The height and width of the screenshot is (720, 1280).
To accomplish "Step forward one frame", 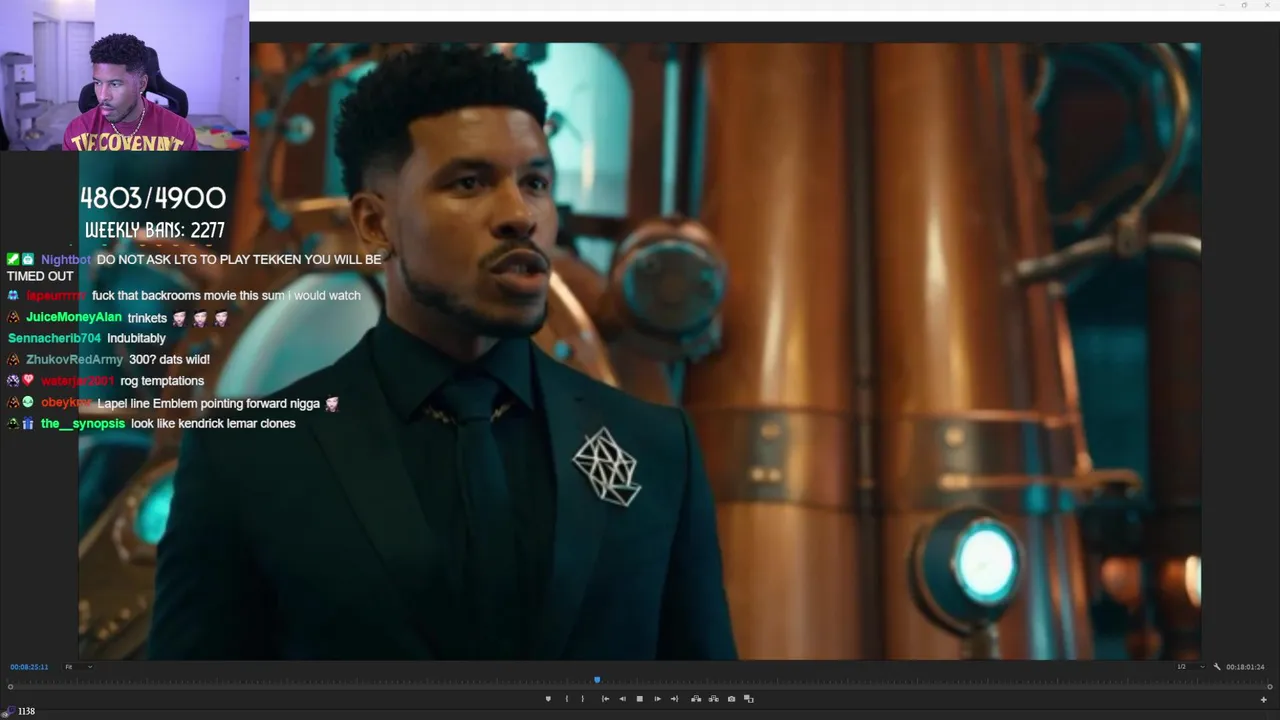I will 657,699.
